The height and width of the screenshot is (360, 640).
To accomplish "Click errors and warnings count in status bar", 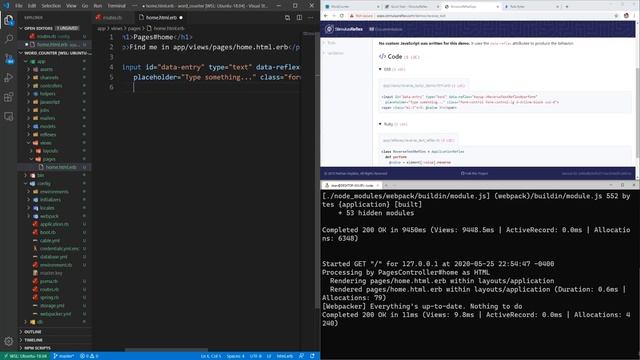I will (89, 356).
